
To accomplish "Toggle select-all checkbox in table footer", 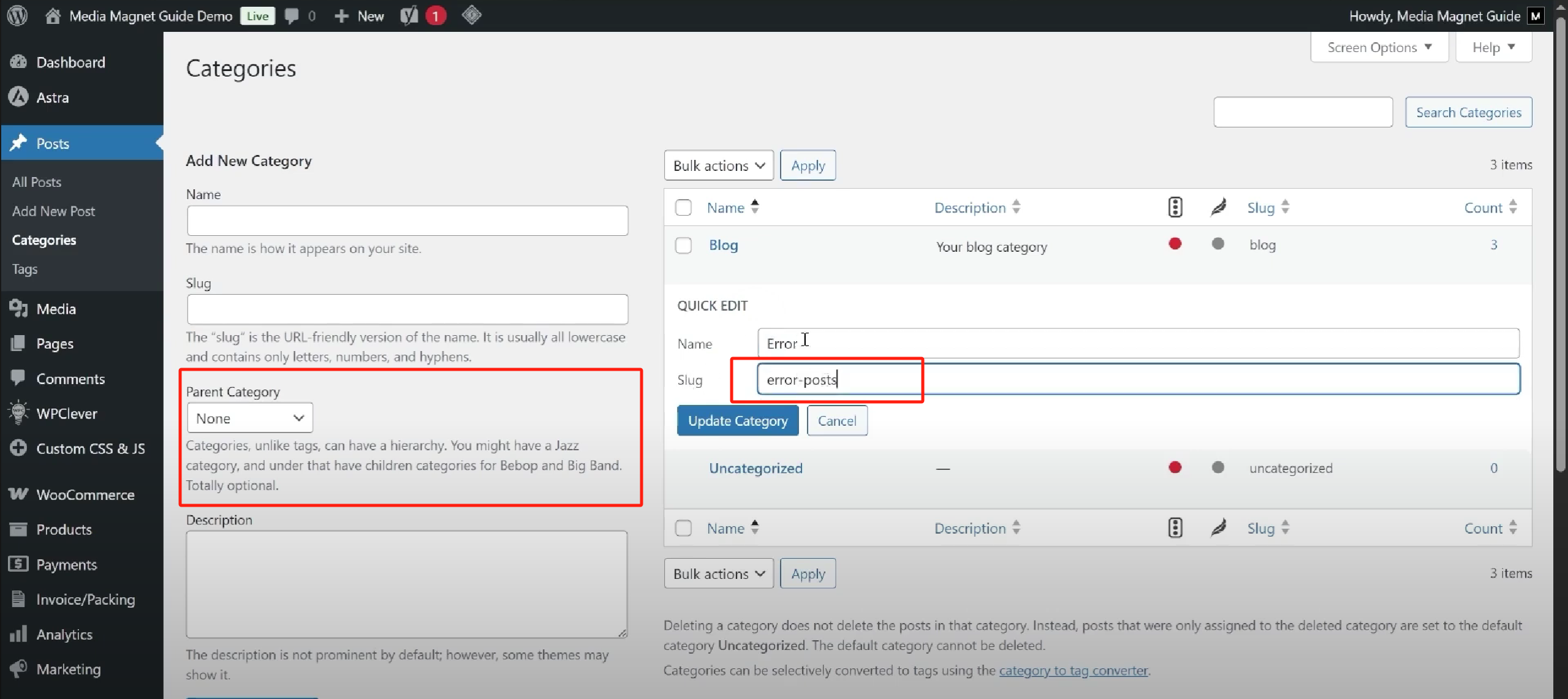I will click(x=683, y=528).
